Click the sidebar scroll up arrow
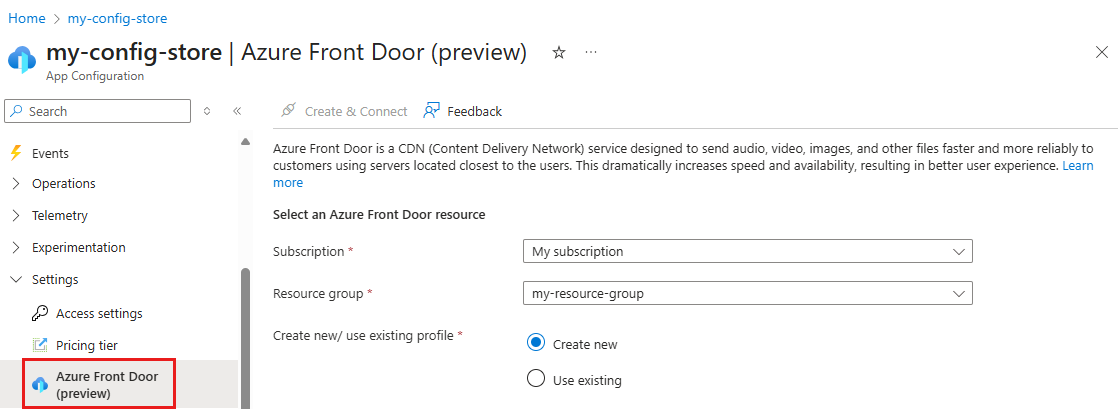1119x409 pixels. pos(245,142)
